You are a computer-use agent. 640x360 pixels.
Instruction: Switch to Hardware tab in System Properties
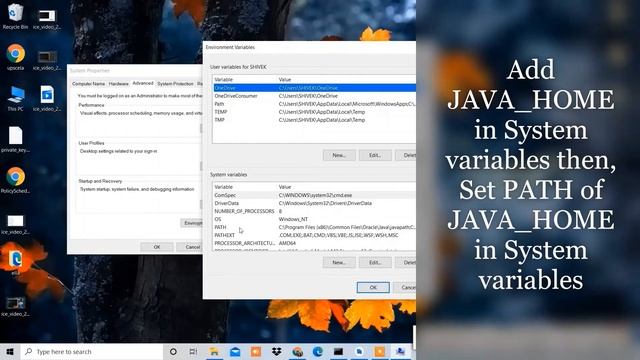click(119, 84)
